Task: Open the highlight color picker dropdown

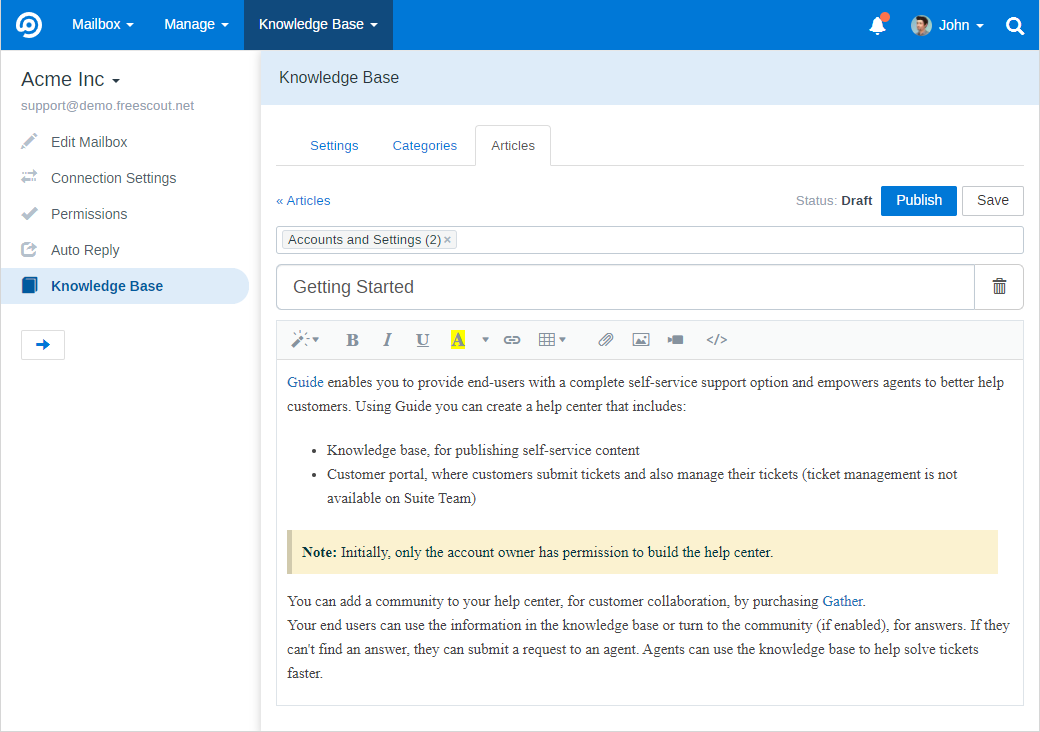Action: coord(484,339)
